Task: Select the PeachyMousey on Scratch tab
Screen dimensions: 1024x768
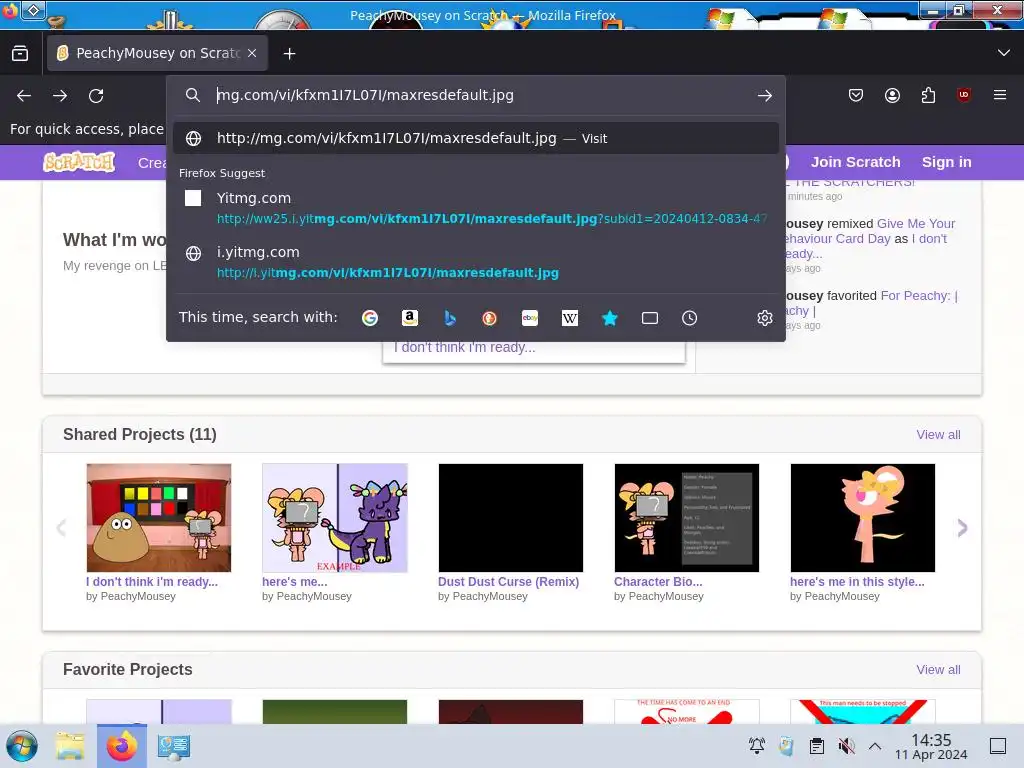Action: [x=157, y=54]
